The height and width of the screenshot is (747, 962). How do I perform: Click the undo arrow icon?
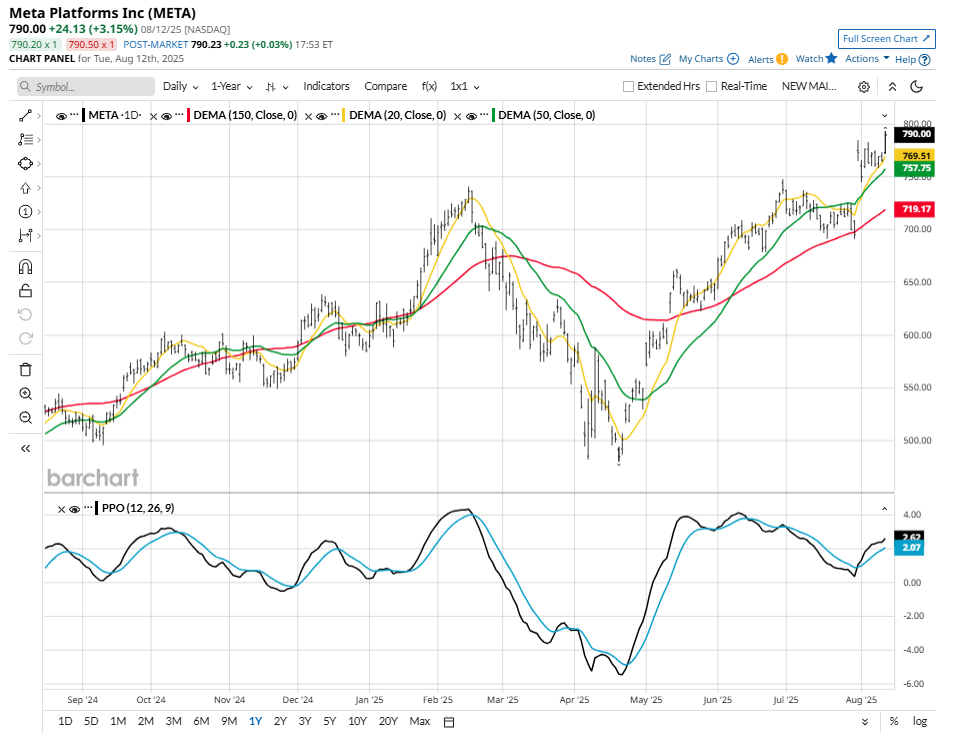pos(25,315)
